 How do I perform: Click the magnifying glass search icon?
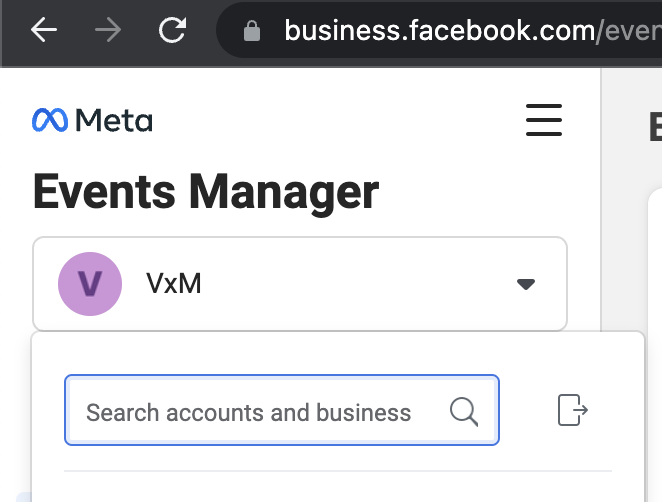click(x=464, y=411)
